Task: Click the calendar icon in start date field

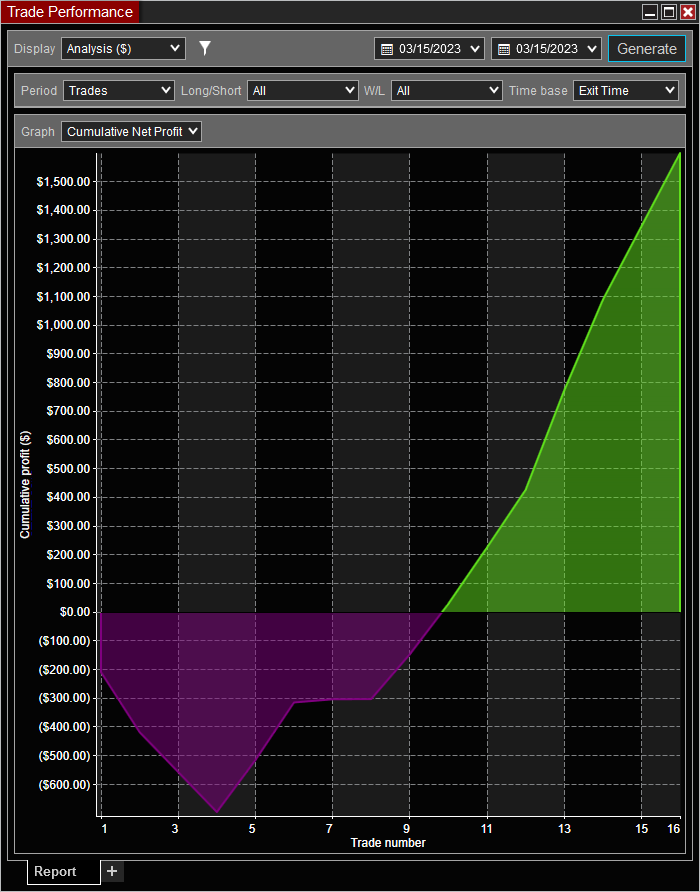Action: point(387,49)
